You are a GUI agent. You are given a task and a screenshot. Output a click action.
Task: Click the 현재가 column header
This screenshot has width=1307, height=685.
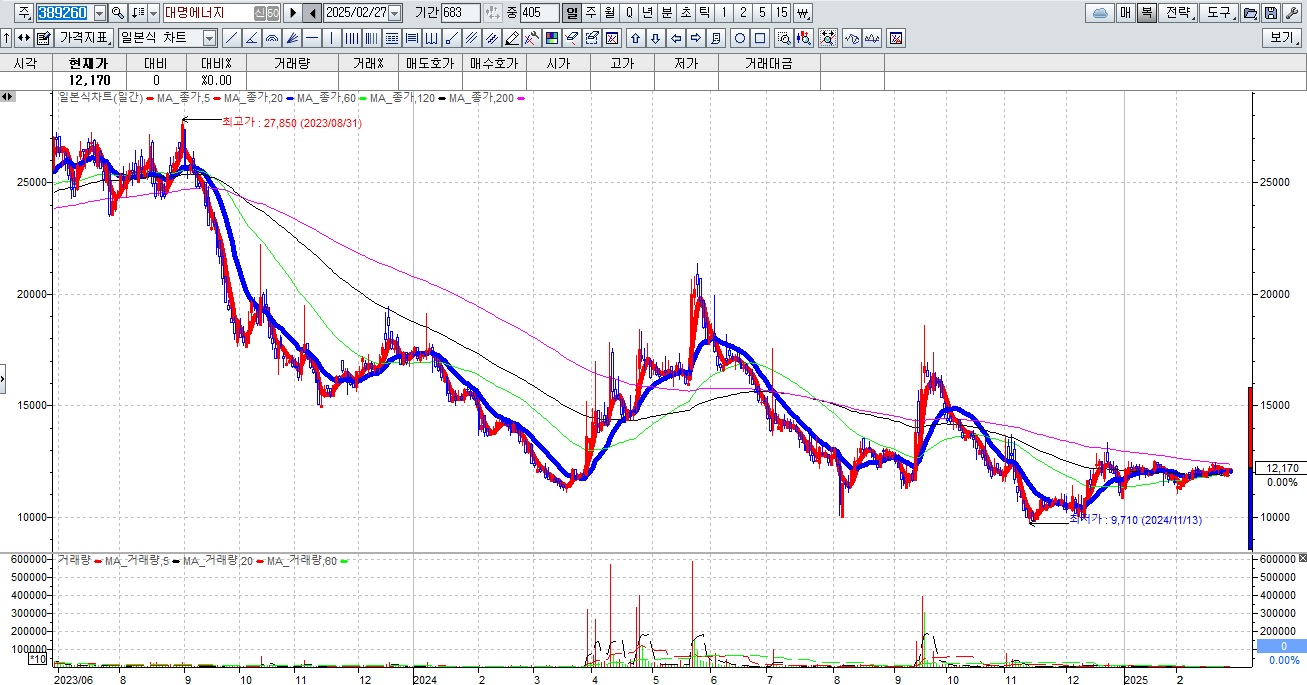(89, 63)
